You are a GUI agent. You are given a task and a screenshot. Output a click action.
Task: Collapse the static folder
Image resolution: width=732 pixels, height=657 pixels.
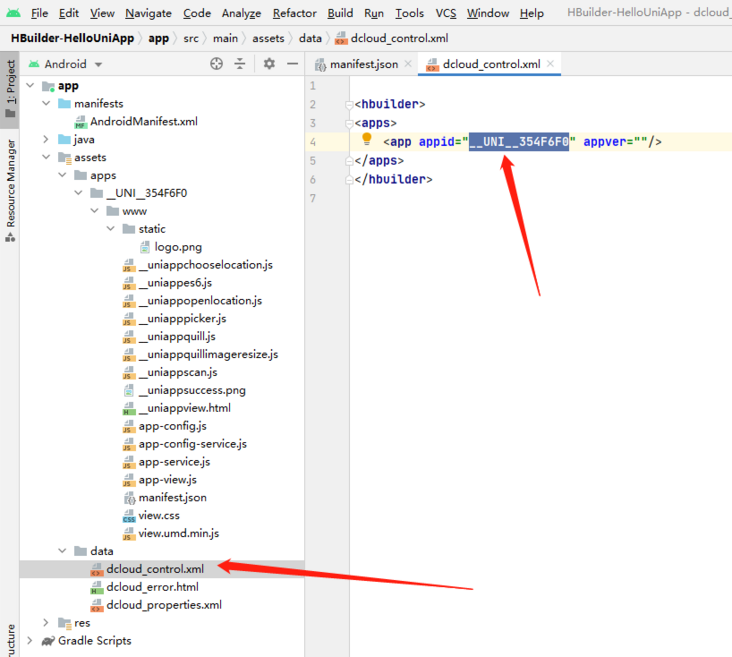[111, 228]
